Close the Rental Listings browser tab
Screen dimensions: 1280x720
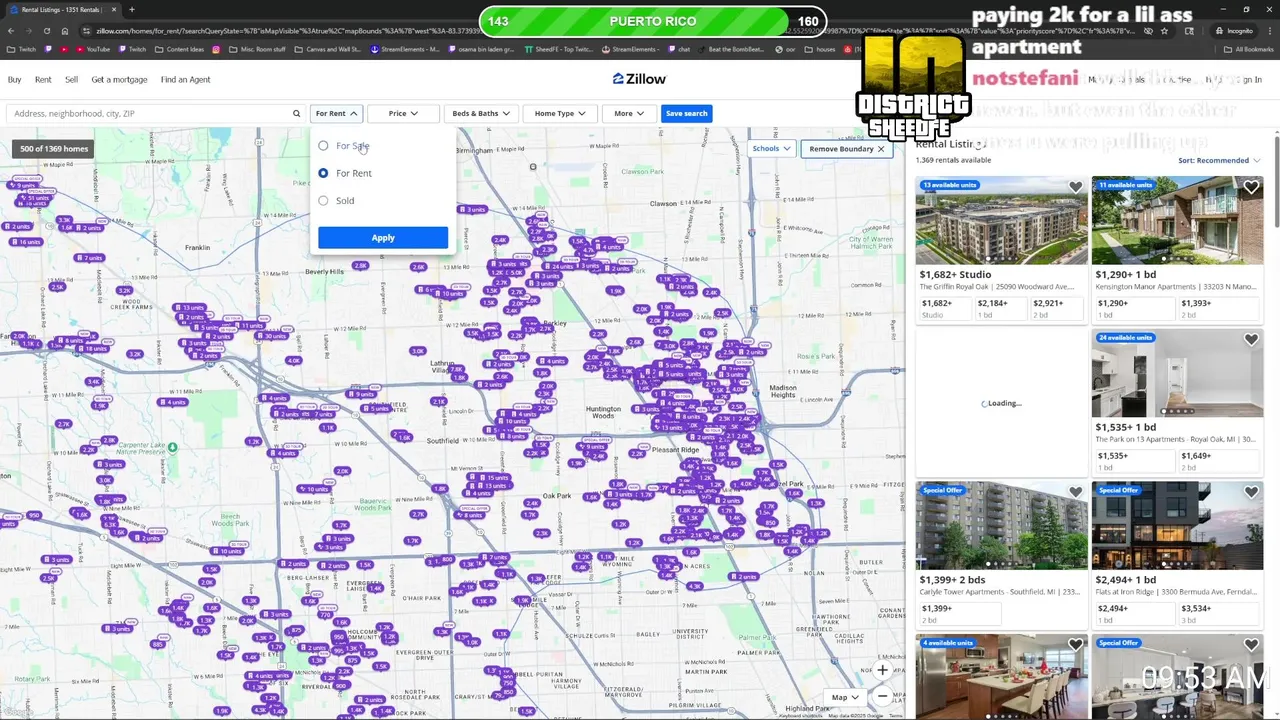click(113, 10)
